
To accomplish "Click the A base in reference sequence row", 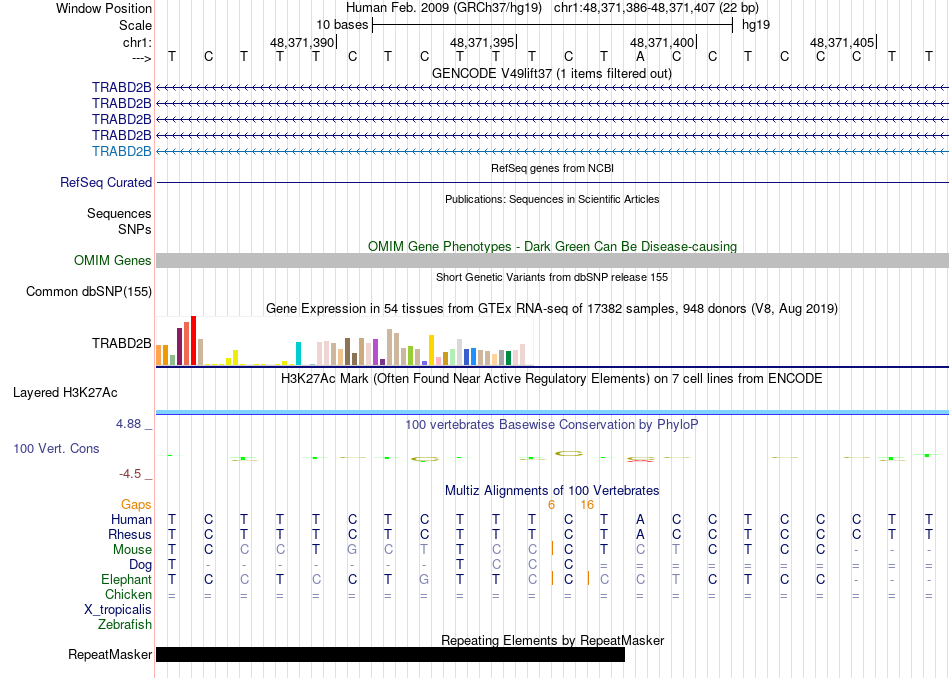I will click(640, 56).
